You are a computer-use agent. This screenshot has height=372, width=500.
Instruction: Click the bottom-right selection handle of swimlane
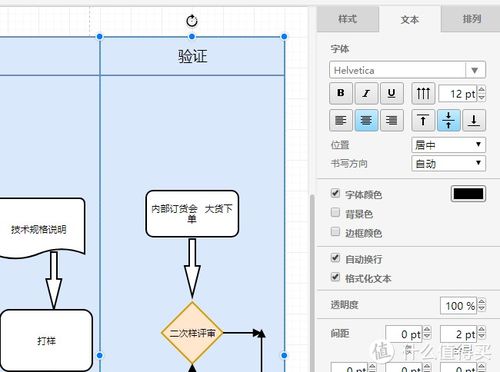point(284,355)
